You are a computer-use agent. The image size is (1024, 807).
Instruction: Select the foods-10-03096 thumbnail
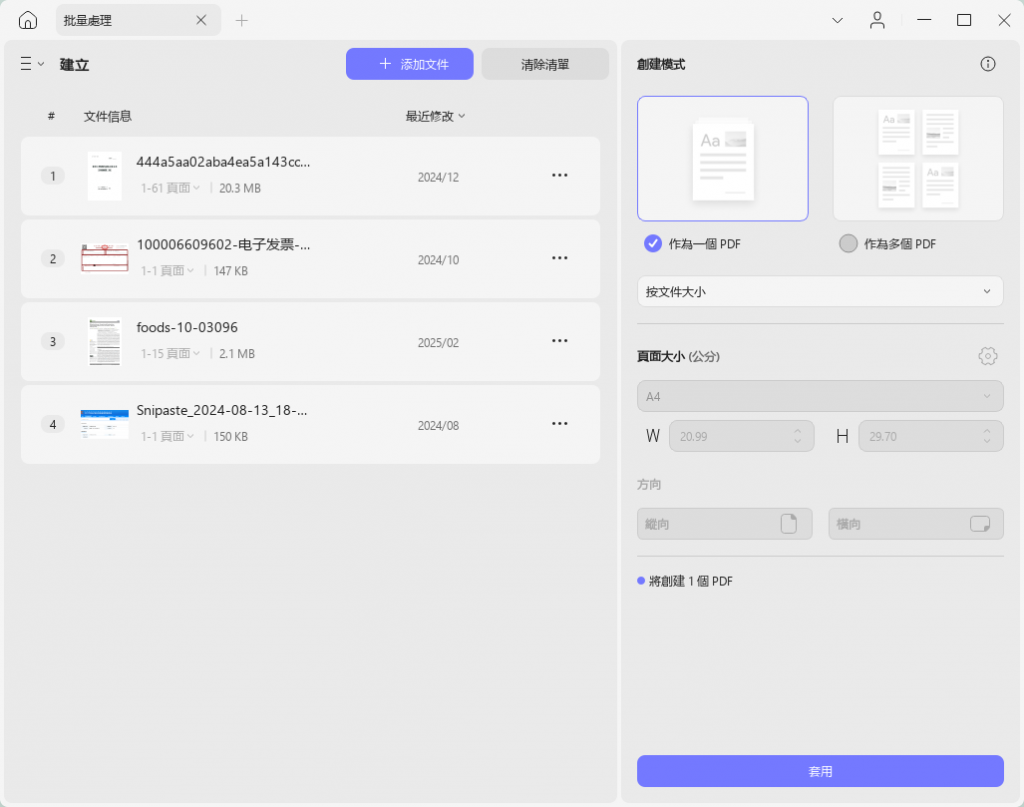click(104, 341)
